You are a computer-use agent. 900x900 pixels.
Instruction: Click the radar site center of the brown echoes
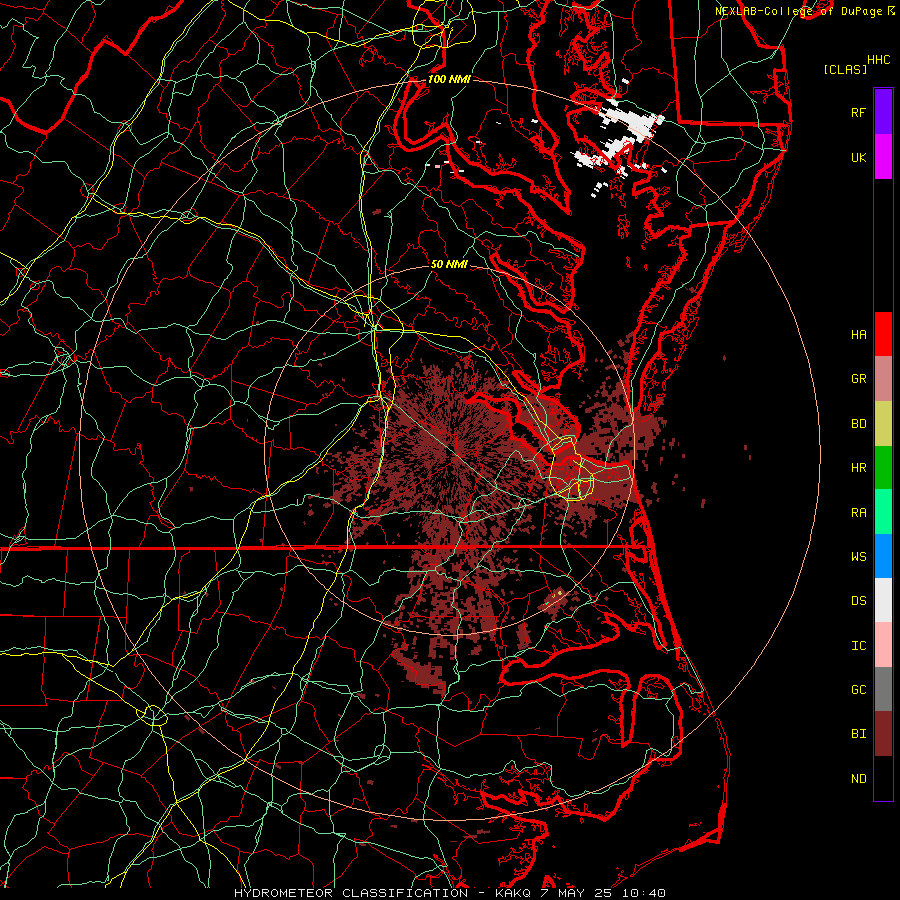tap(449, 452)
